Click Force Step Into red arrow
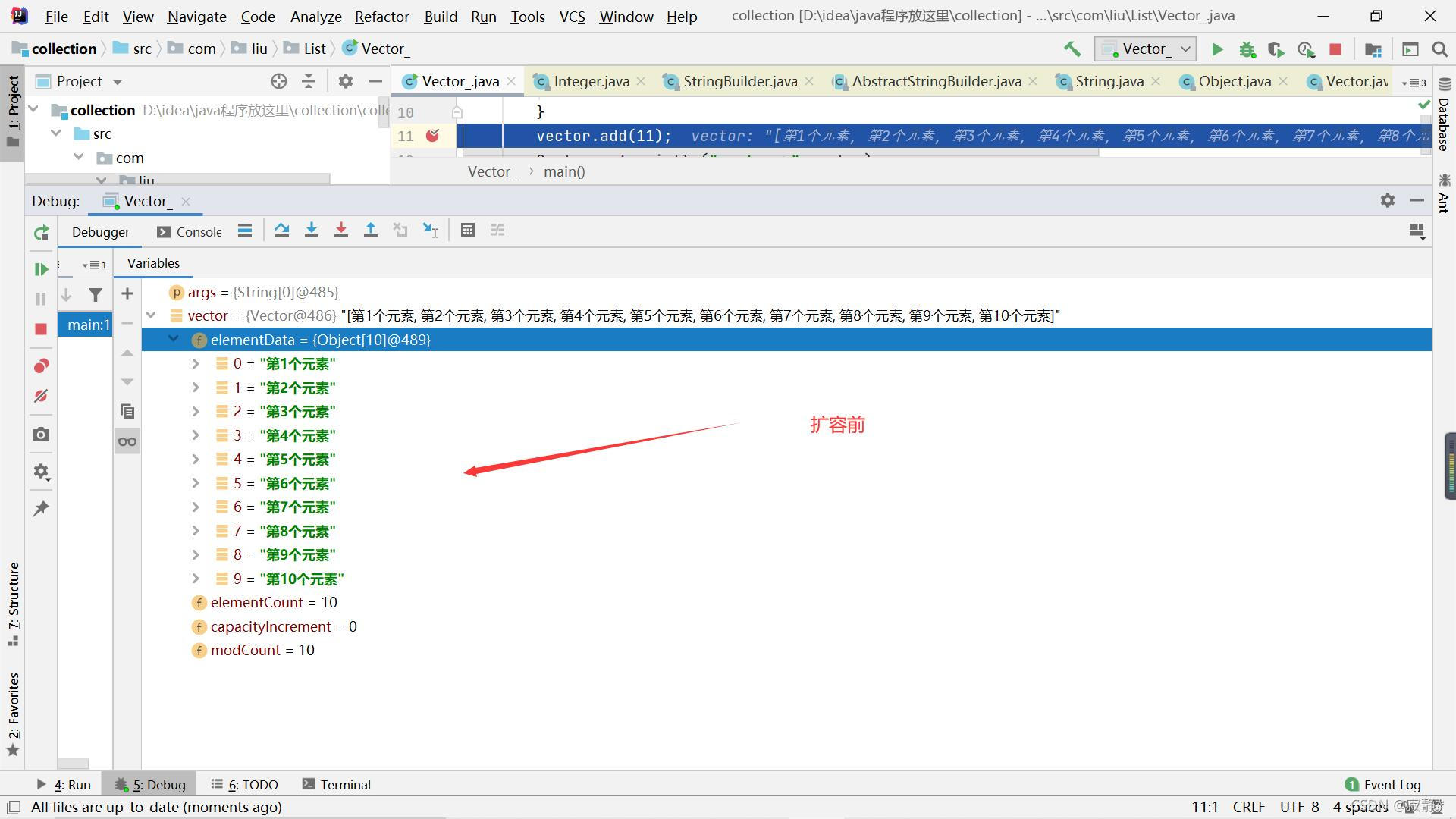The height and width of the screenshot is (819, 1456). point(340,230)
